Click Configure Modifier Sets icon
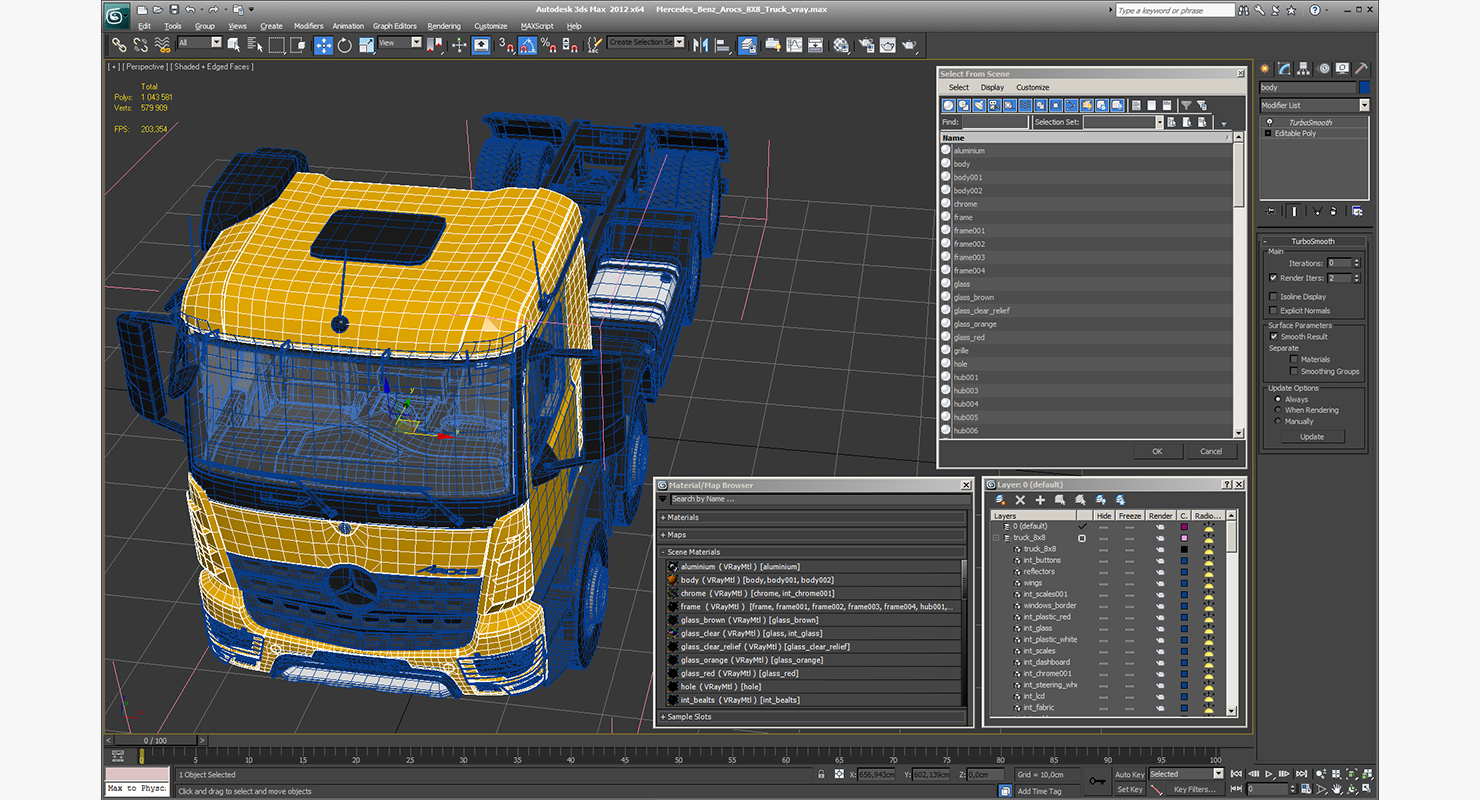This screenshot has width=1480, height=800. tap(1357, 211)
